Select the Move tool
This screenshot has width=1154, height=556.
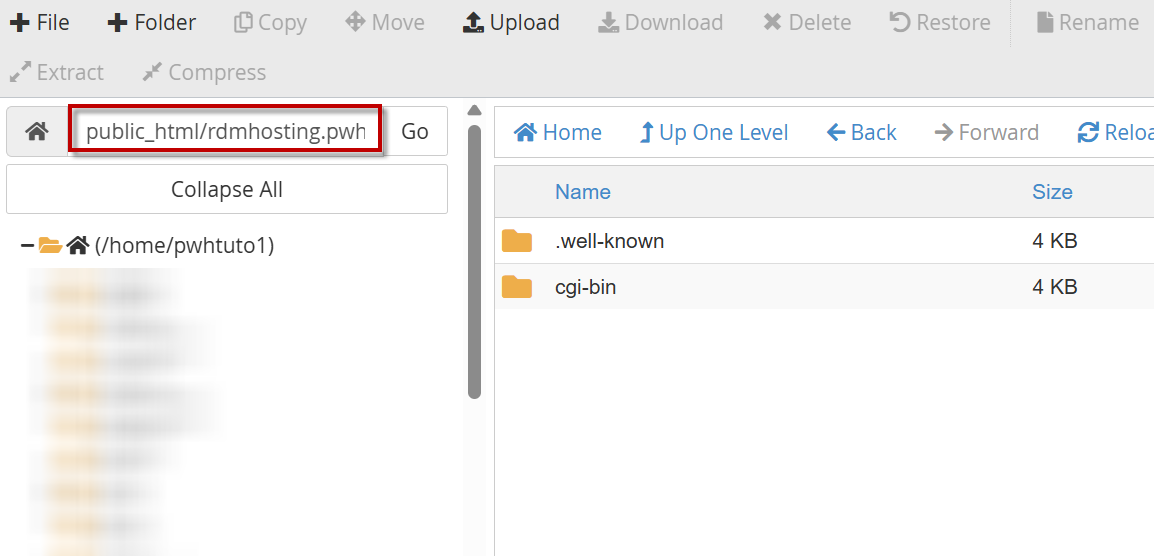[386, 22]
